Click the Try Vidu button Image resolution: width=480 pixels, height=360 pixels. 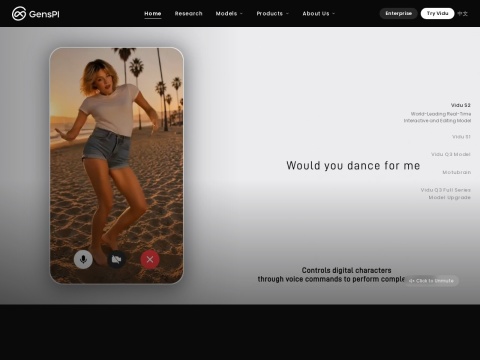point(437,13)
